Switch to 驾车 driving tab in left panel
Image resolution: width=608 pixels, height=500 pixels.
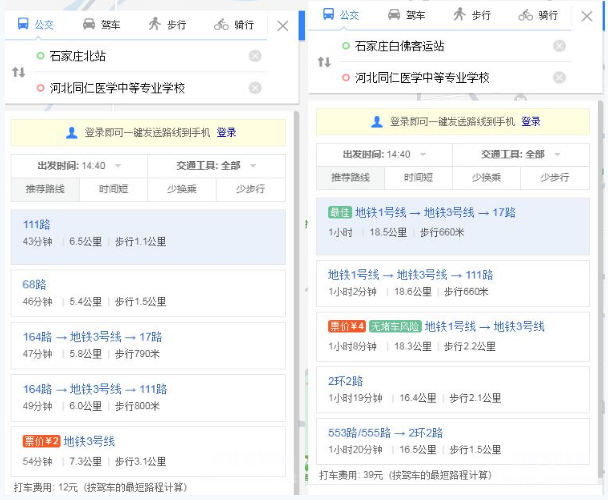tap(102, 25)
